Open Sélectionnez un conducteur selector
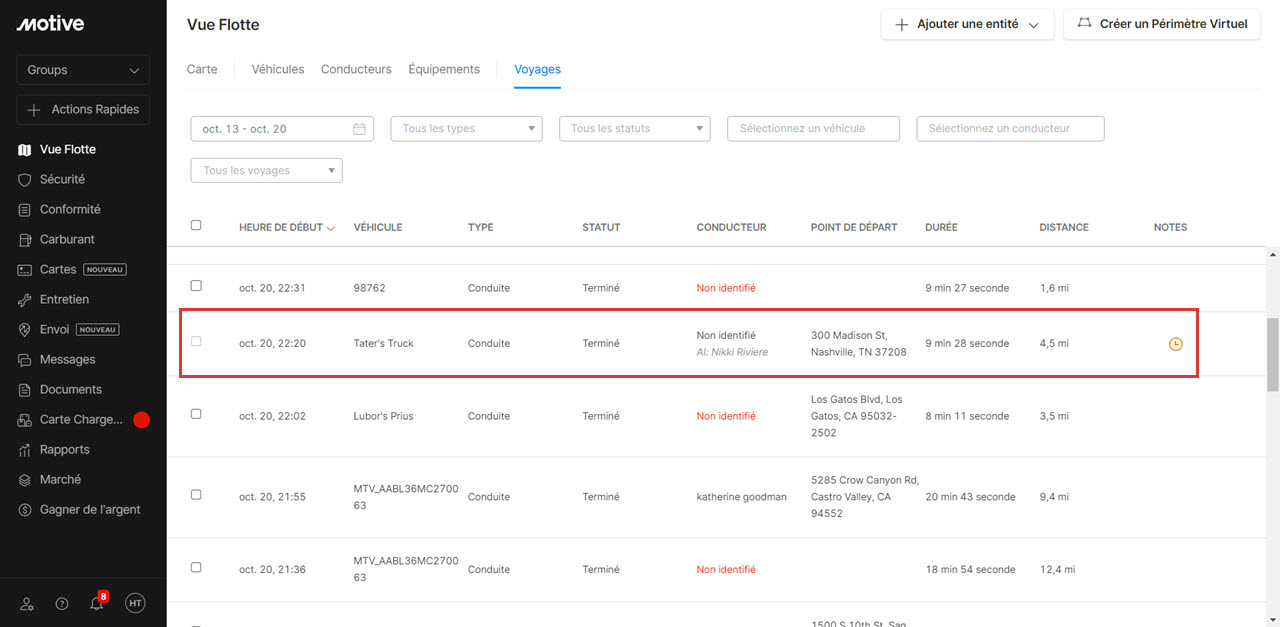 click(x=1010, y=129)
